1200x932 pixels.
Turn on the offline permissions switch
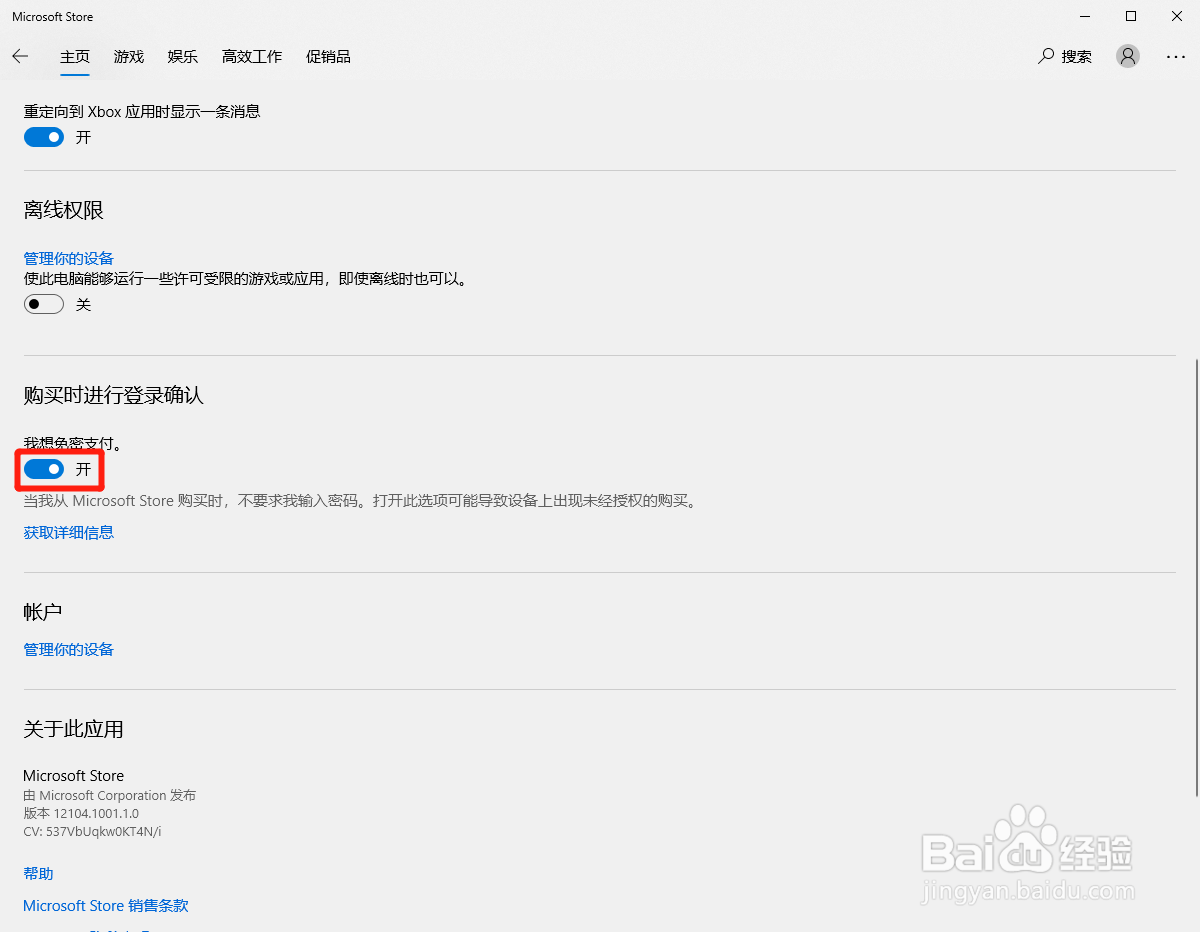(44, 304)
